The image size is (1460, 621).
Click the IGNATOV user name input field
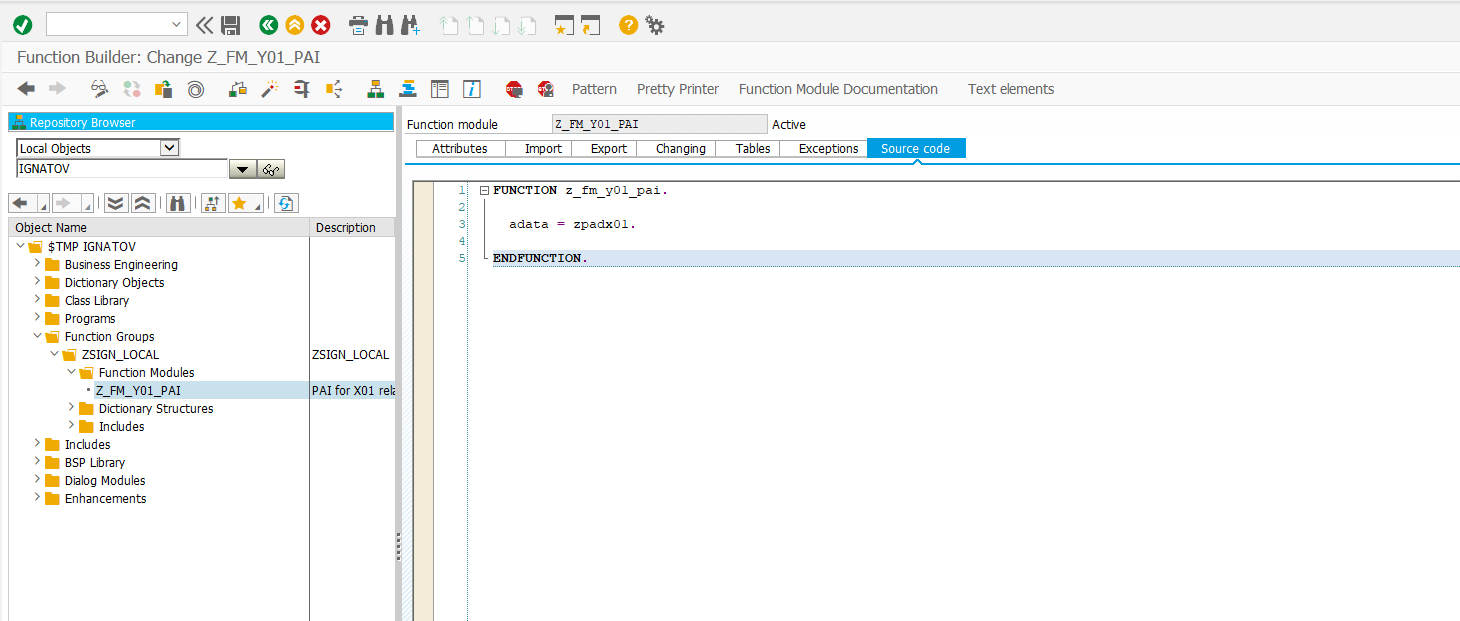tap(122, 169)
